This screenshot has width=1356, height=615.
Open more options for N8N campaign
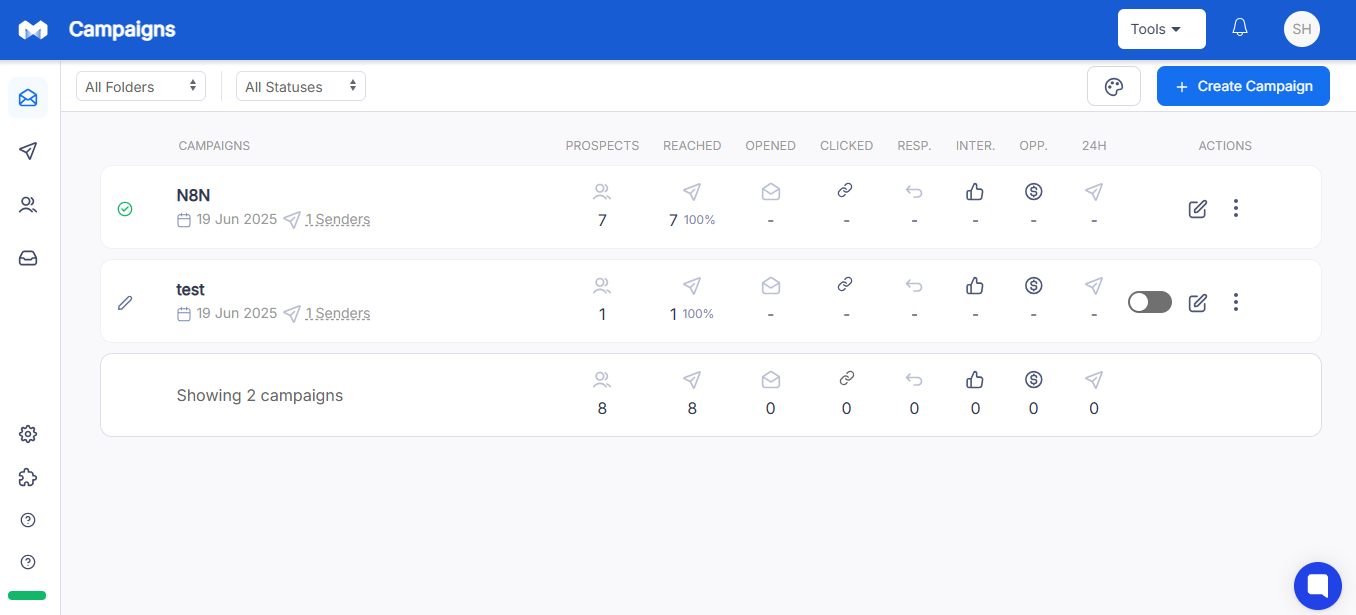1236,208
